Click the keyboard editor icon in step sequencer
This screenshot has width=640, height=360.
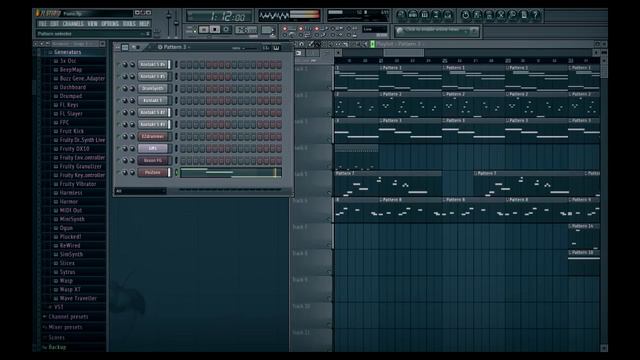276,48
